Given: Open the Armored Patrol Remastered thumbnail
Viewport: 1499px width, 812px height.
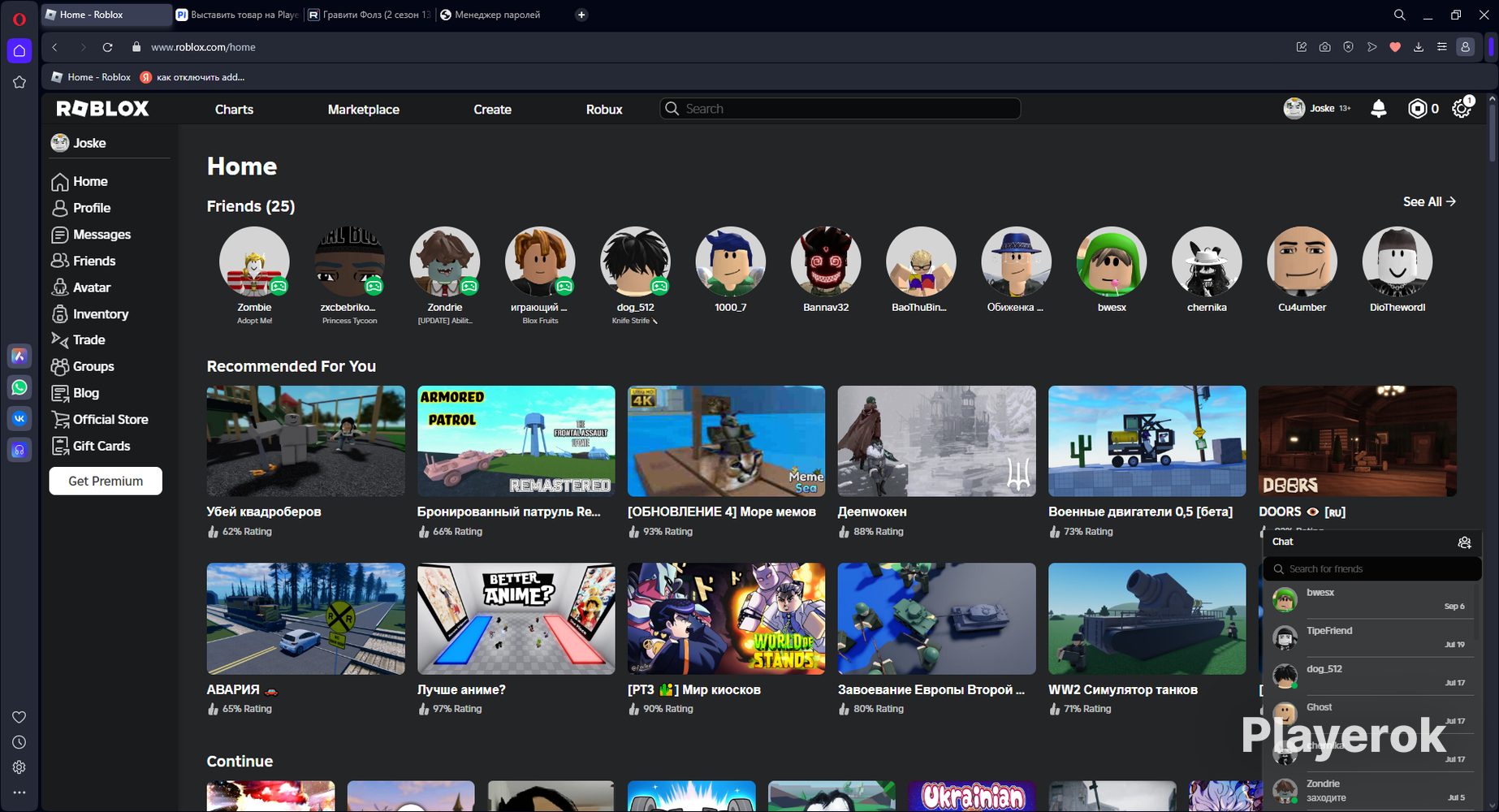Looking at the screenshot, I should click(516, 441).
